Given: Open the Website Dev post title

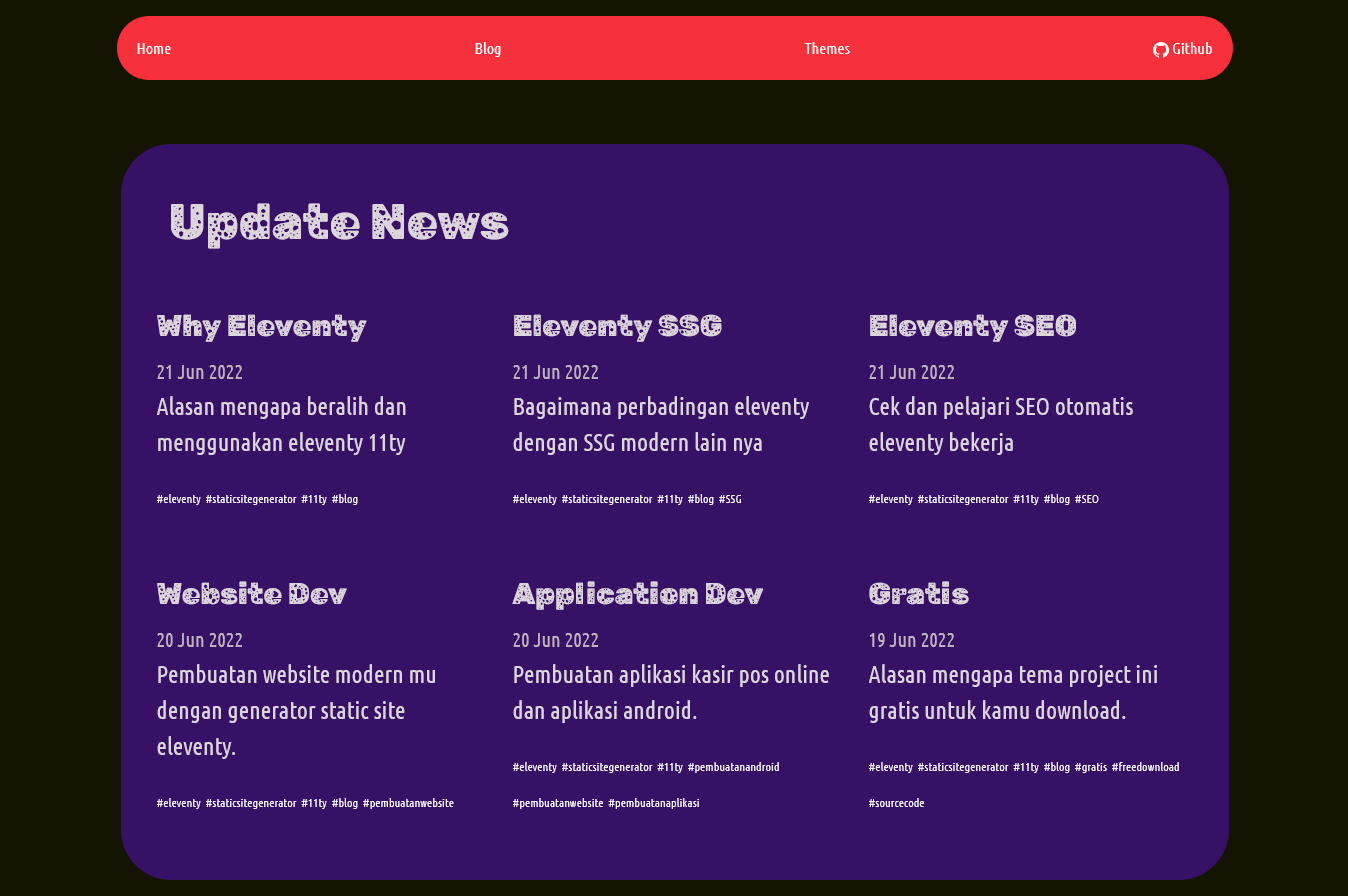Looking at the screenshot, I should 252,595.
